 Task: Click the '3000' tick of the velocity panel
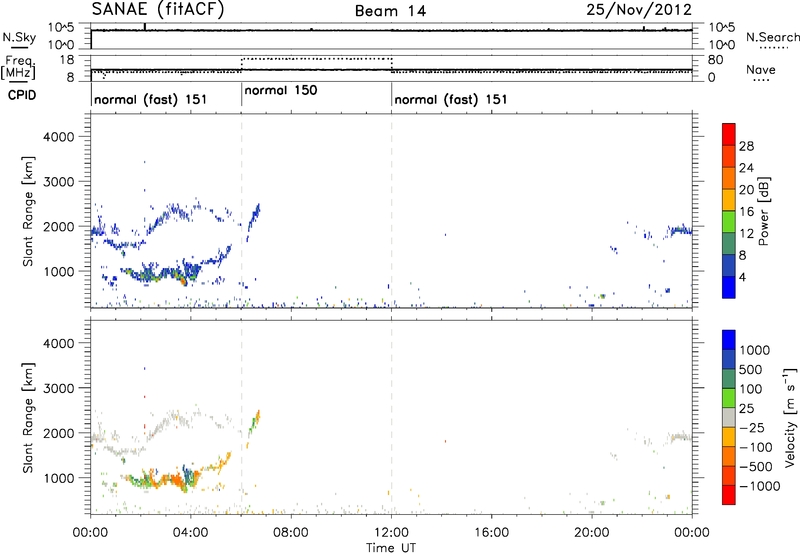(59, 388)
